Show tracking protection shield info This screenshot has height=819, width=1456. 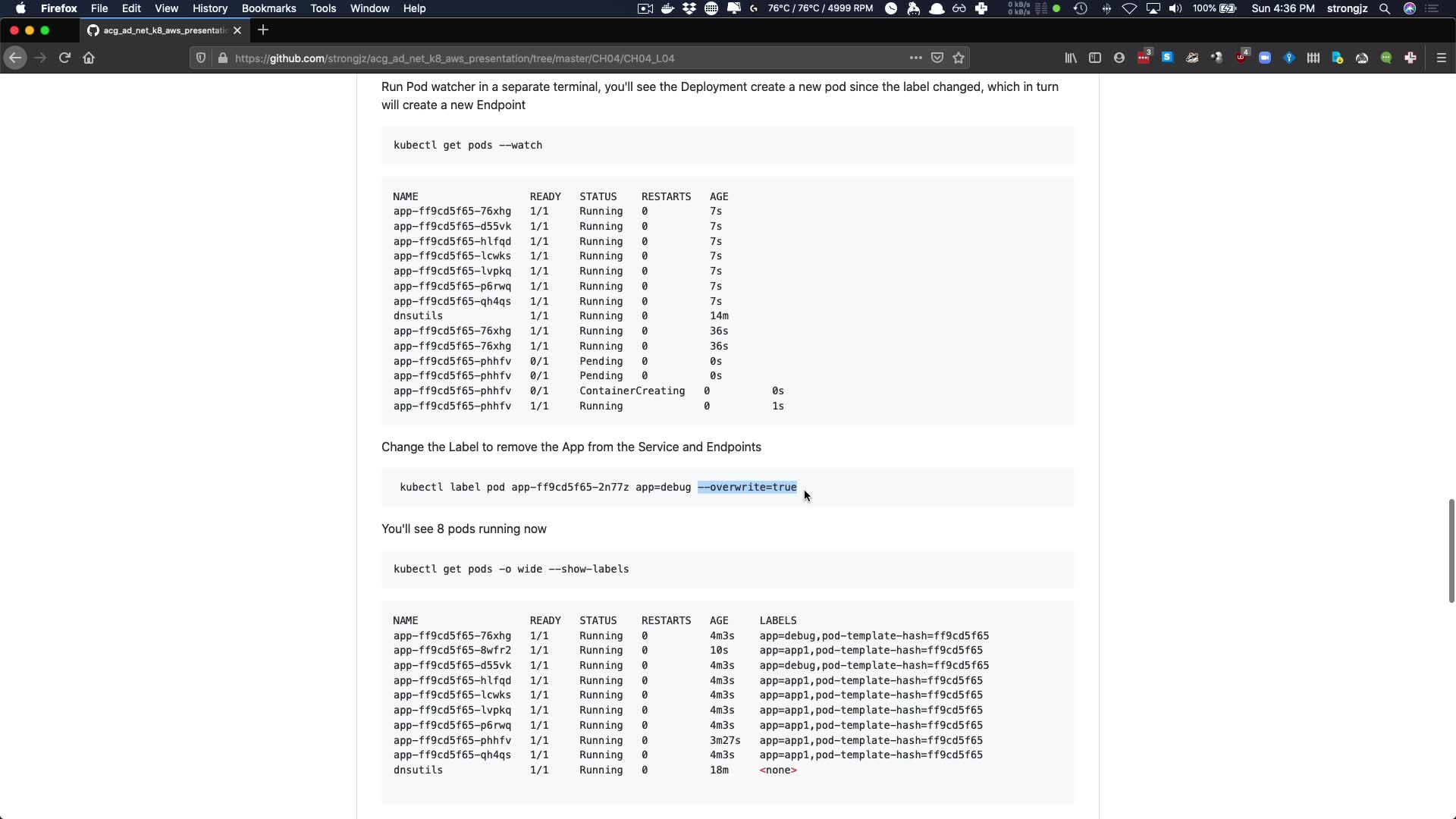[x=200, y=58]
